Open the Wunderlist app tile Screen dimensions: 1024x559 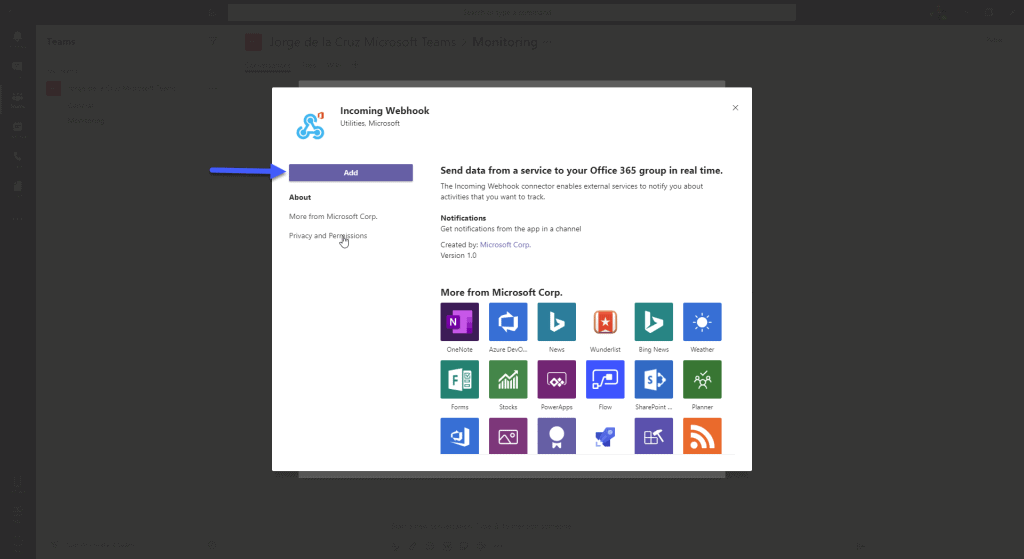[x=605, y=321]
